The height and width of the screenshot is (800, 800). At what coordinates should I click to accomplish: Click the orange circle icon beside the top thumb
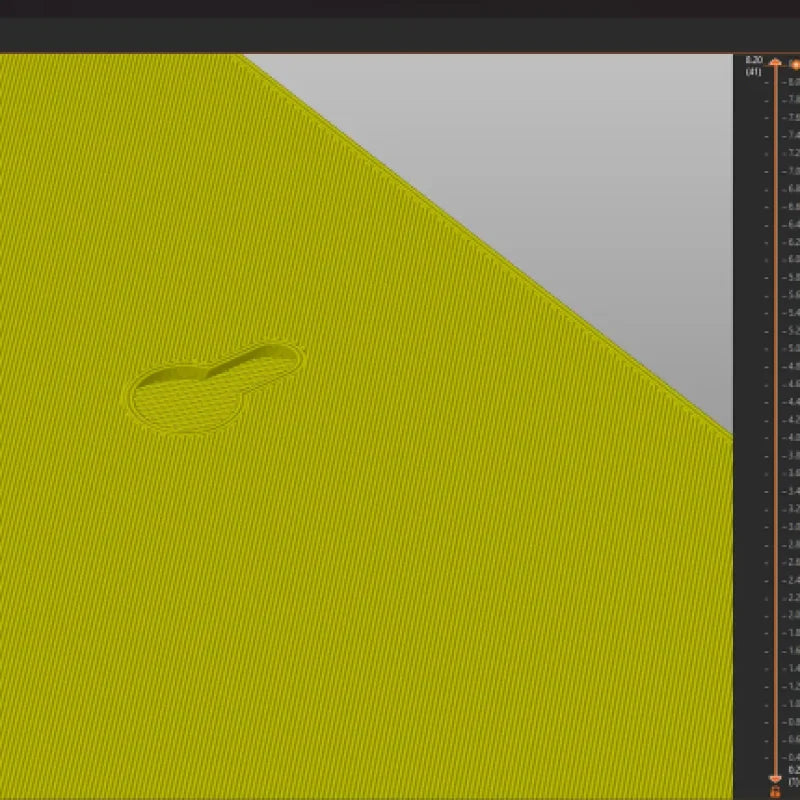pyautogui.click(x=795, y=64)
